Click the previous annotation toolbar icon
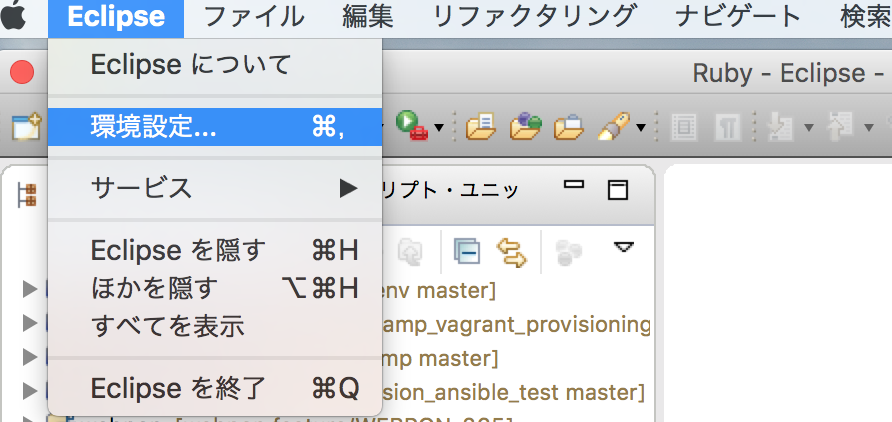 coord(839,127)
